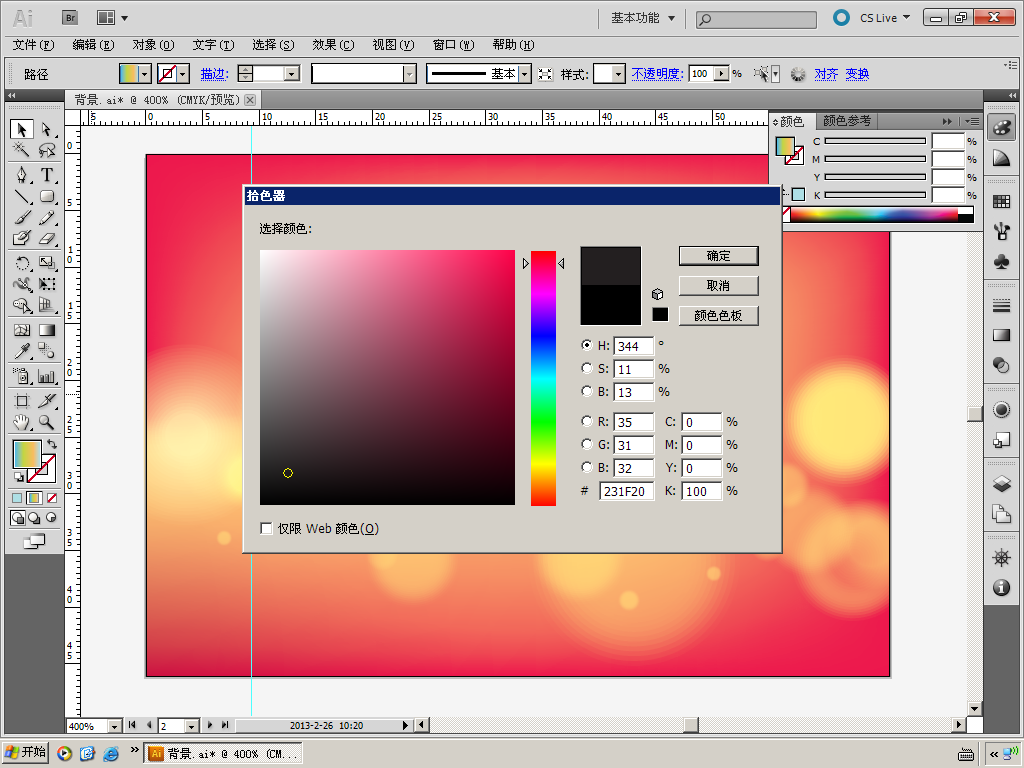This screenshot has height=768, width=1024.
Task: Open the Swatches panel icon
Action: (x=1001, y=201)
